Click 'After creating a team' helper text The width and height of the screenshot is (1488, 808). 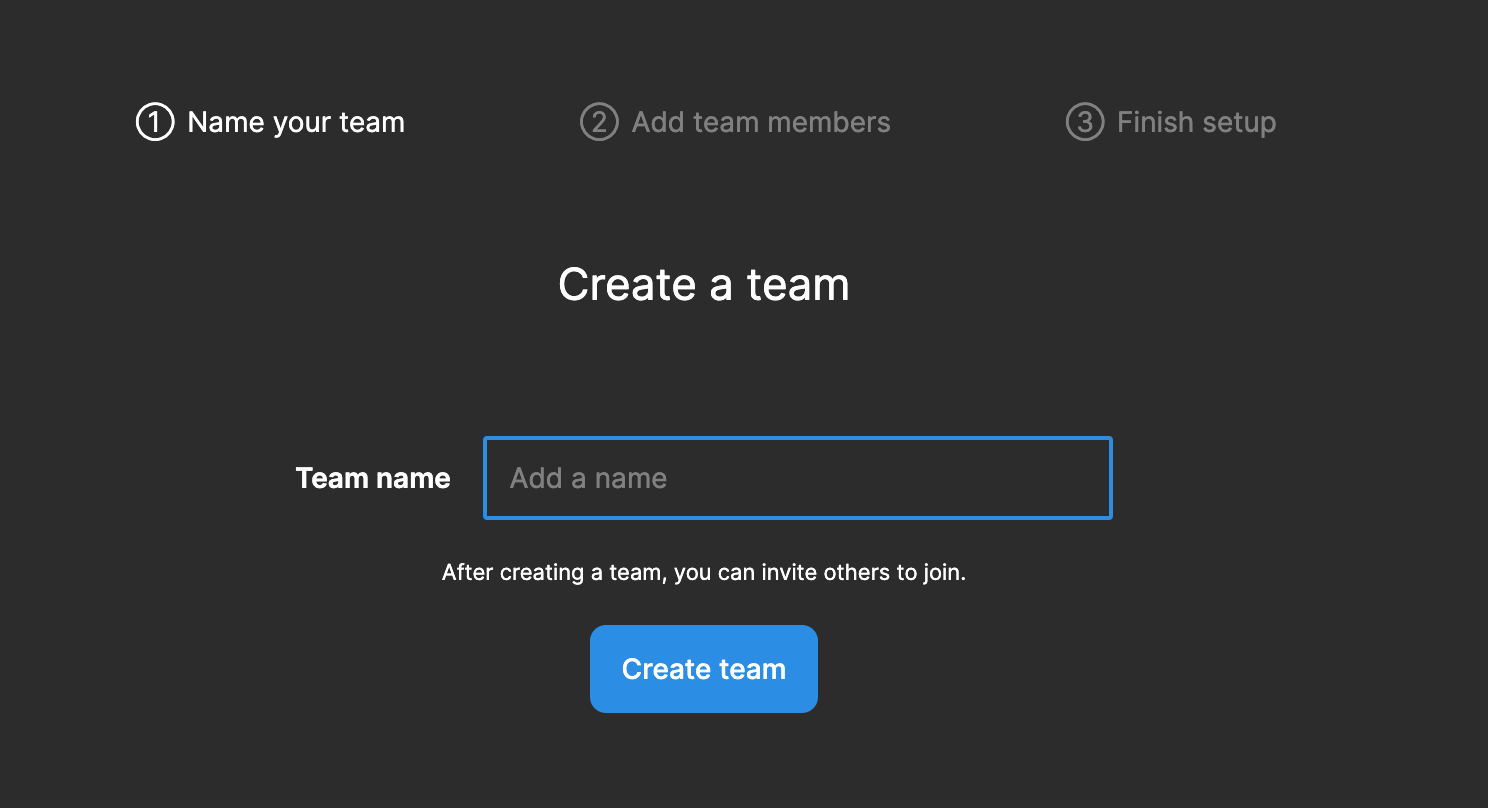click(704, 573)
